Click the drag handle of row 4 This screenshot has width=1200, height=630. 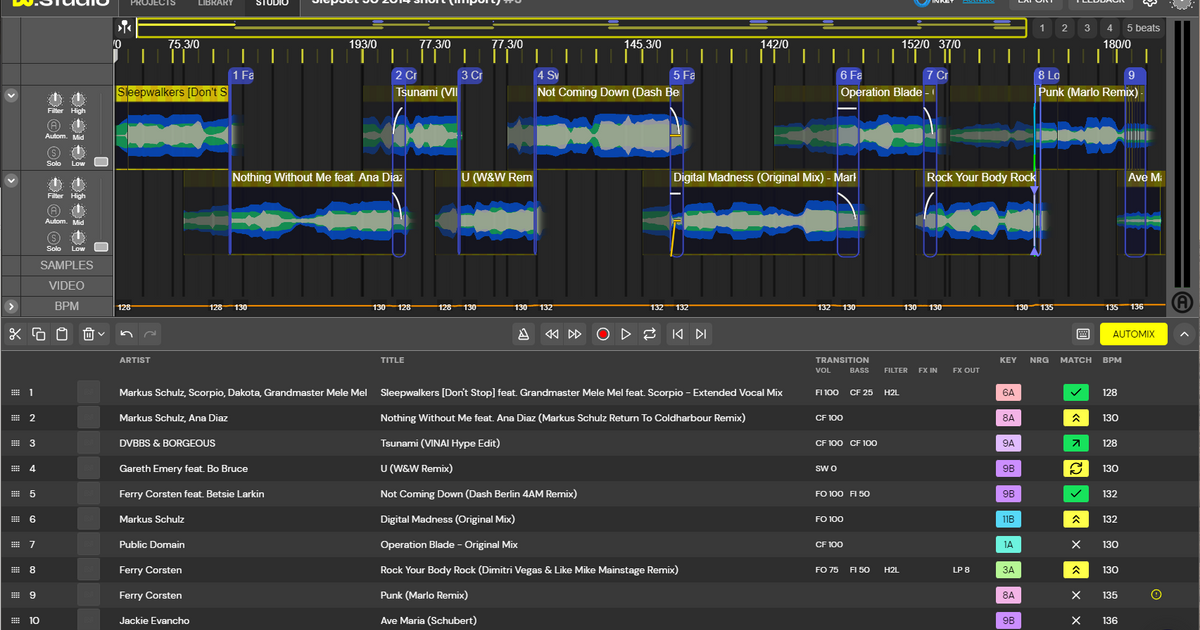(15, 469)
